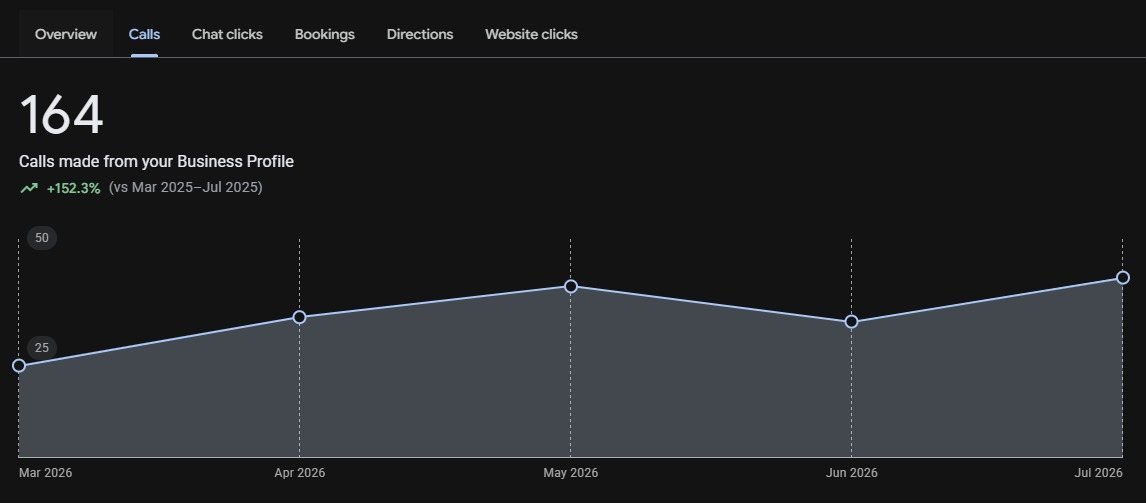
Task: Click the Apr 2026 x-axis label
Action: (x=300, y=473)
